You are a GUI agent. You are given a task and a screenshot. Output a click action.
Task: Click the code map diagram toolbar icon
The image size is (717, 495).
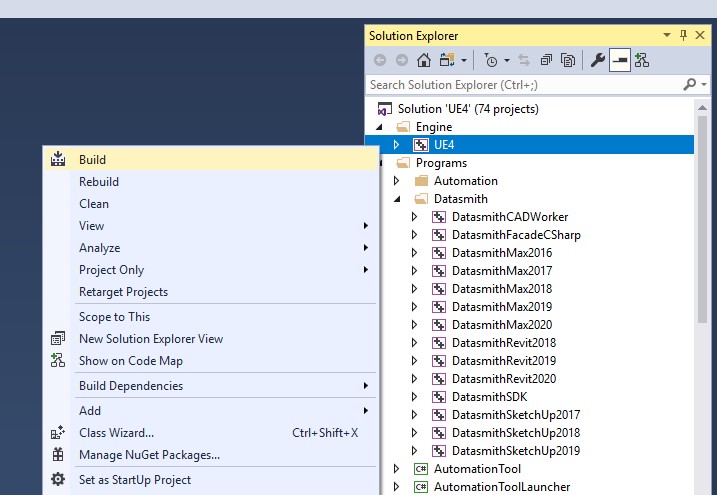pyautogui.click(x=642, y=60)
